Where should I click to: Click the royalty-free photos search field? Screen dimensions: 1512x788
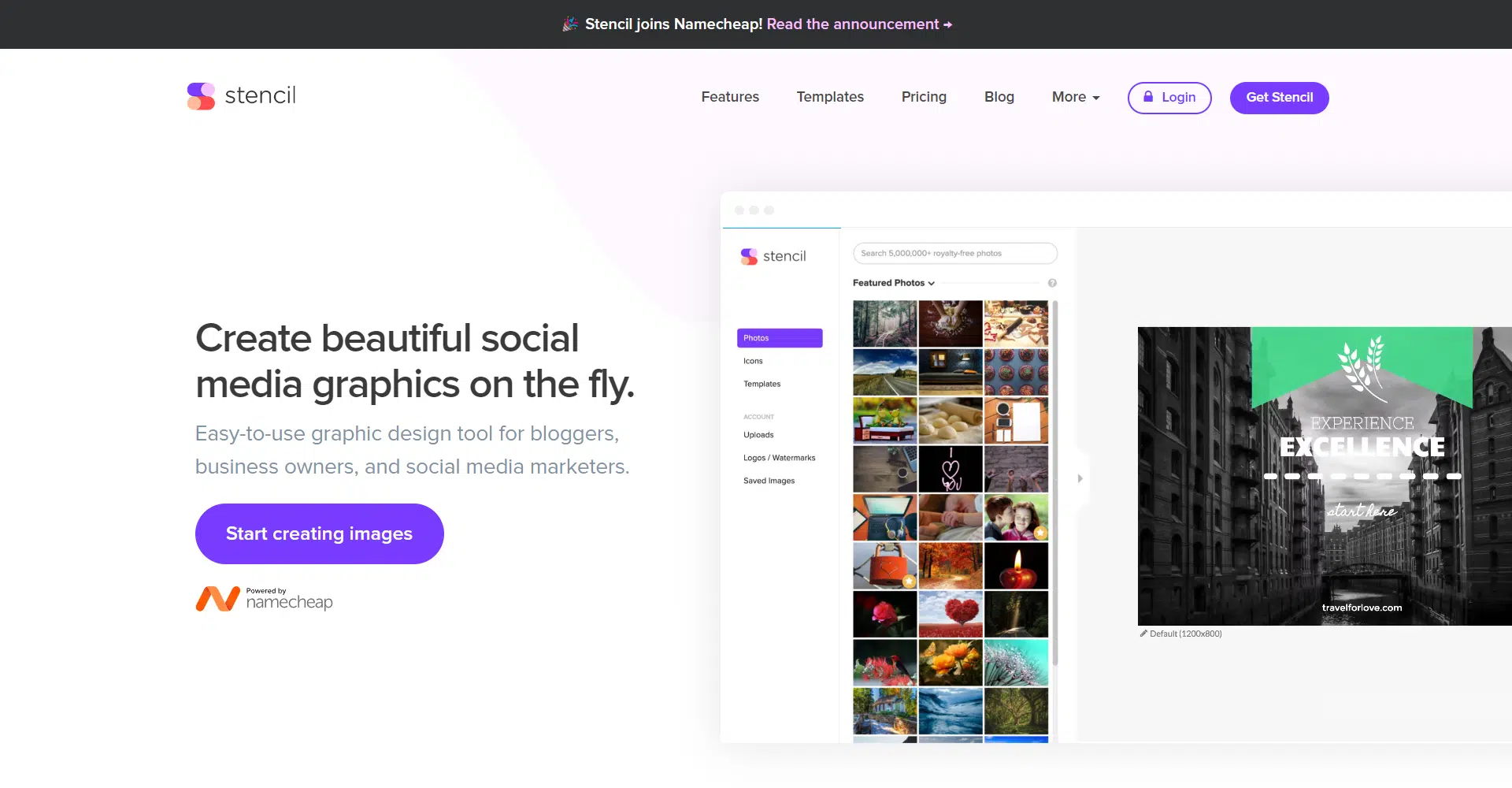(x=954, y=254)
